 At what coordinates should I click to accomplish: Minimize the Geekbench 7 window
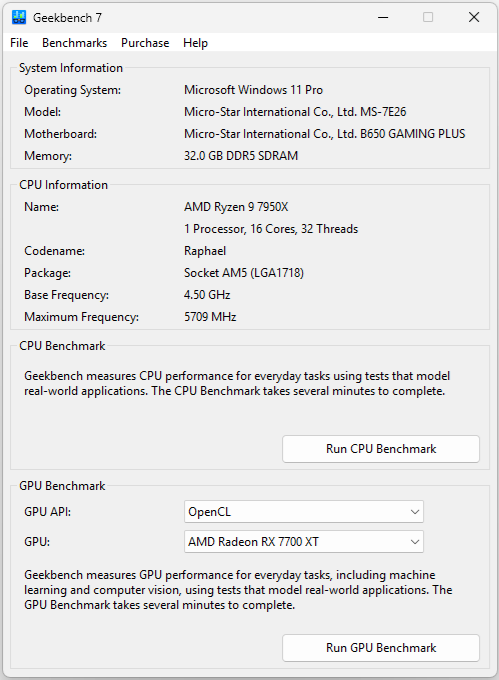pos(383,17)
